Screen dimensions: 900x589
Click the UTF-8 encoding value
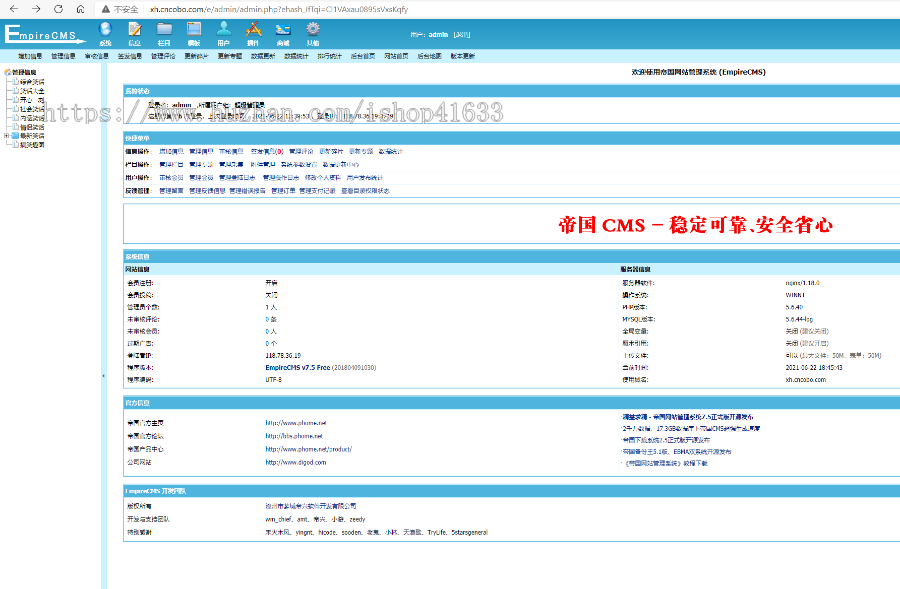[x=274, y=380]
